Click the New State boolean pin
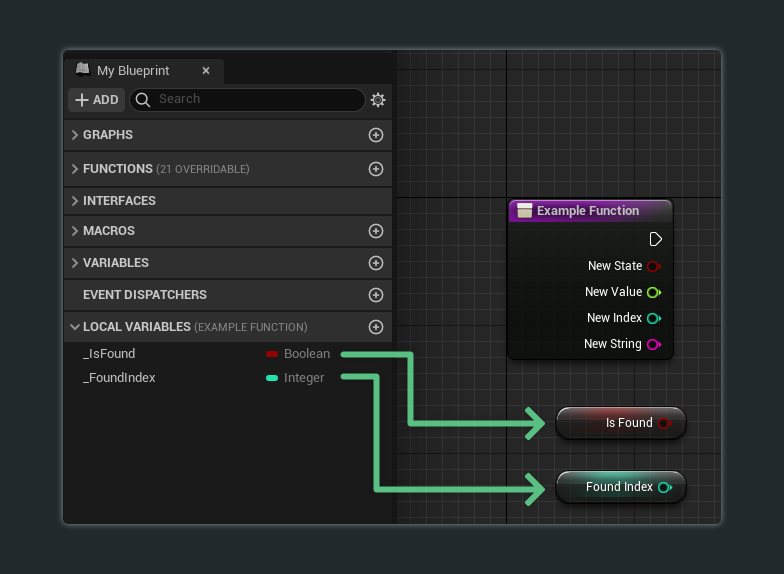 pyautogui.click(x=653, y=266)
